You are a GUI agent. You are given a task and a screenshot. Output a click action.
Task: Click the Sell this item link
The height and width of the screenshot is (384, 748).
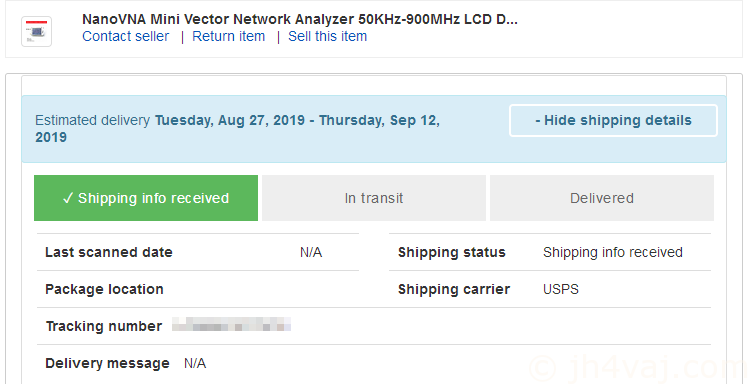click(x=327, y=36)
